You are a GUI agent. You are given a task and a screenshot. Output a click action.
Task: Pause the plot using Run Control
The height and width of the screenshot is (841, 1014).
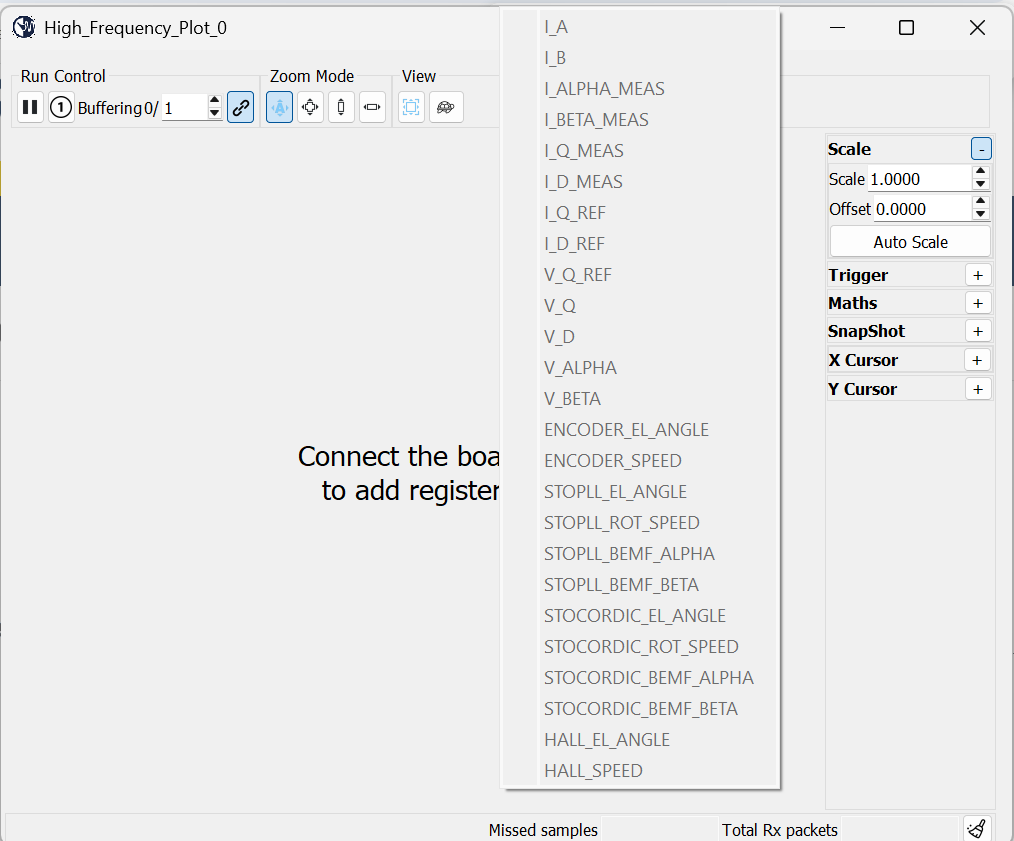[30, 107]
